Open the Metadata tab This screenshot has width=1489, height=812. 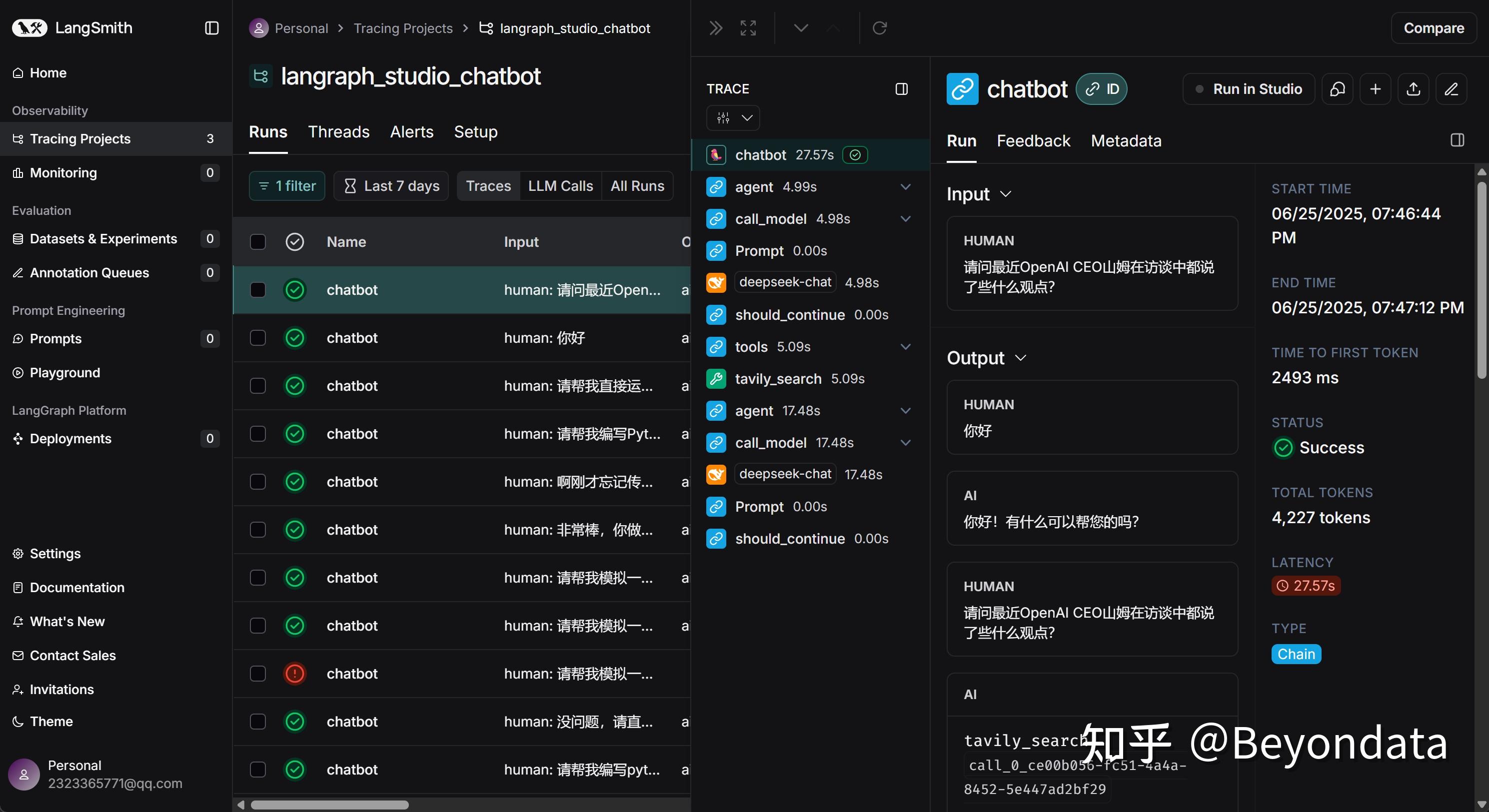(1126, 141)
